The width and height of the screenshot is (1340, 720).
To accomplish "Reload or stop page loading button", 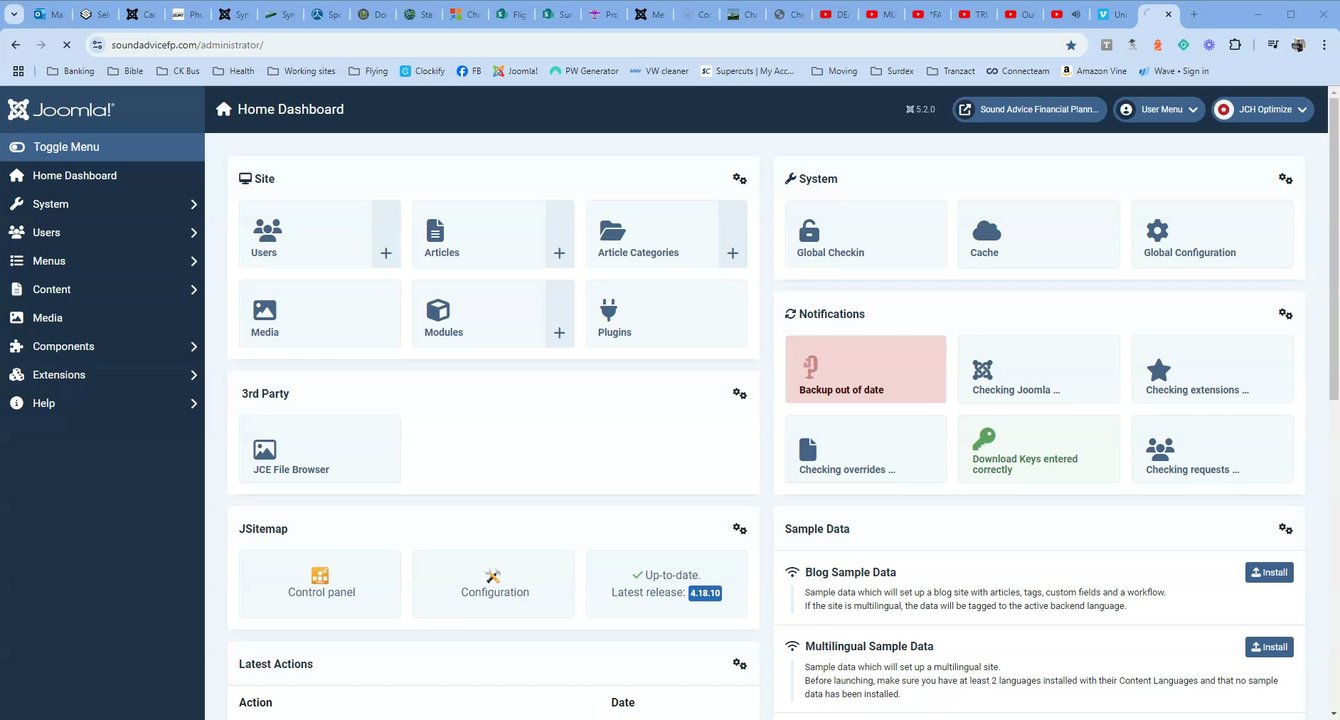I will 66,45.
